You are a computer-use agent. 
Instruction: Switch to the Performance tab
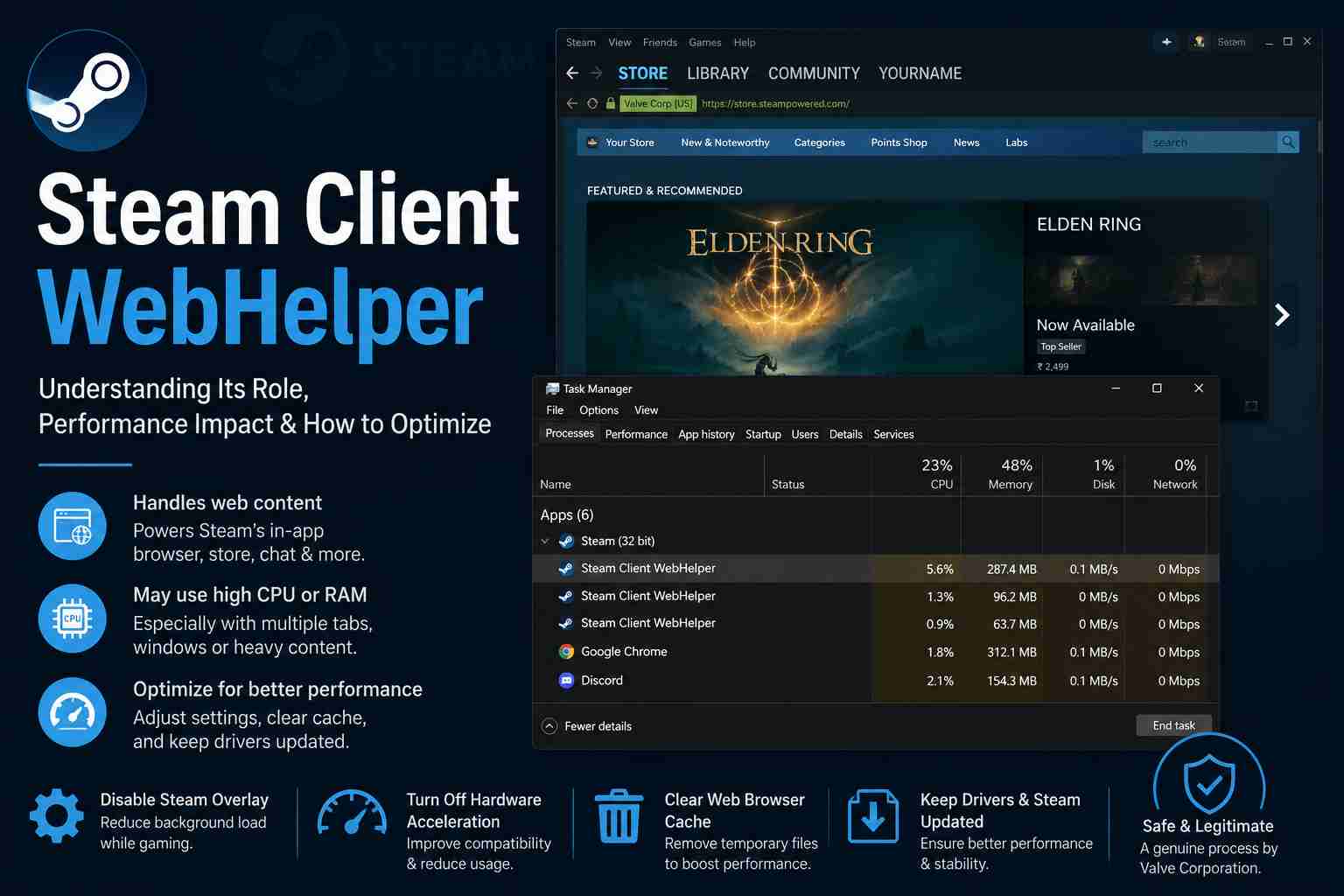coord(636,434)
